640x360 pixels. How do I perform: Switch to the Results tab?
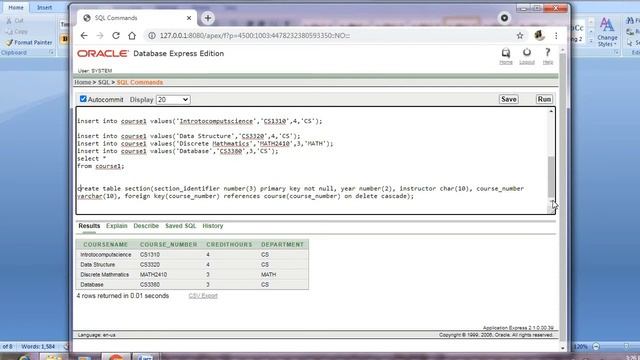click(x=89, y=226)
